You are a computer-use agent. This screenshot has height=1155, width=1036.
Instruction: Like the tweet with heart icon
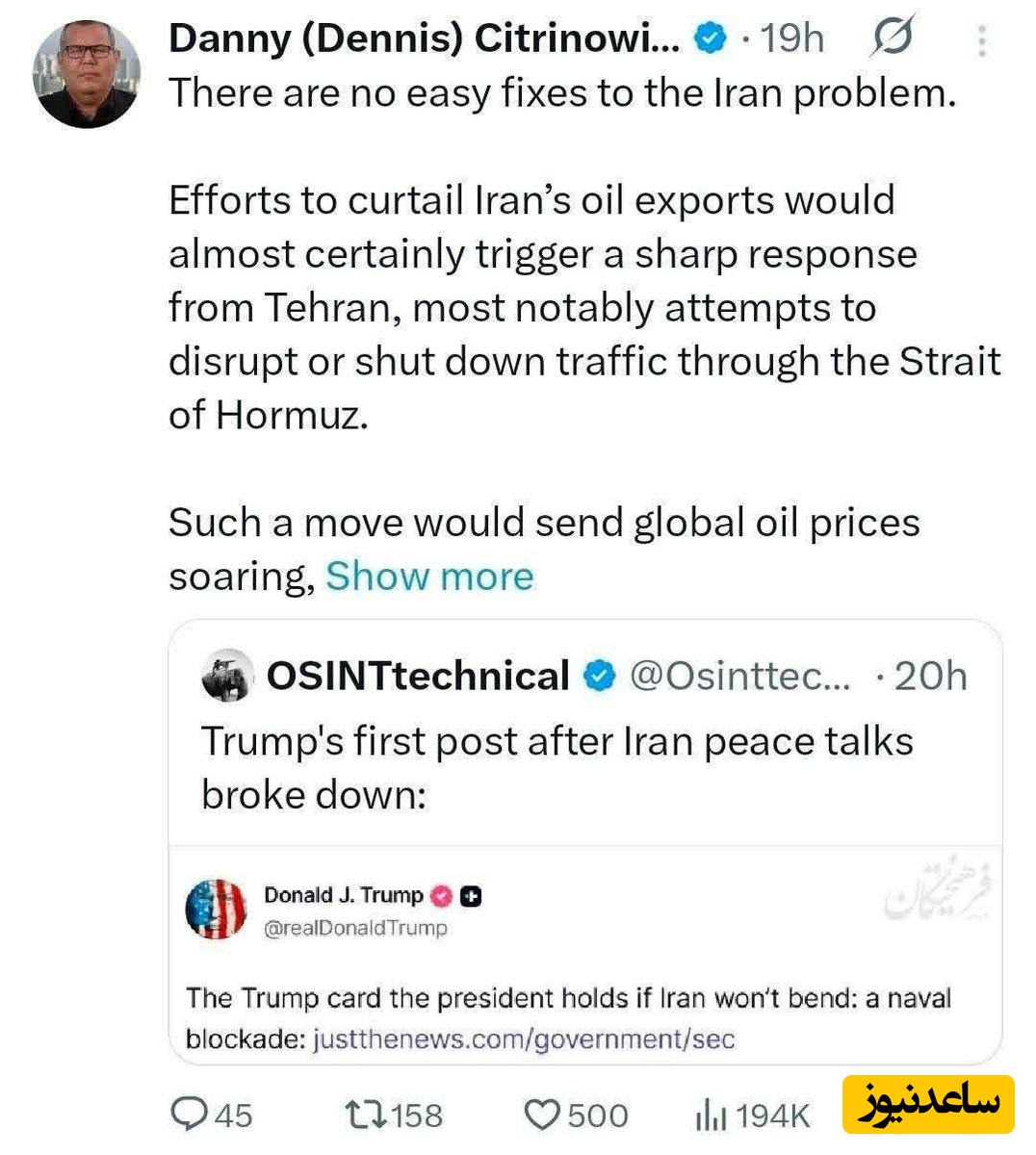pos(542,1115)
